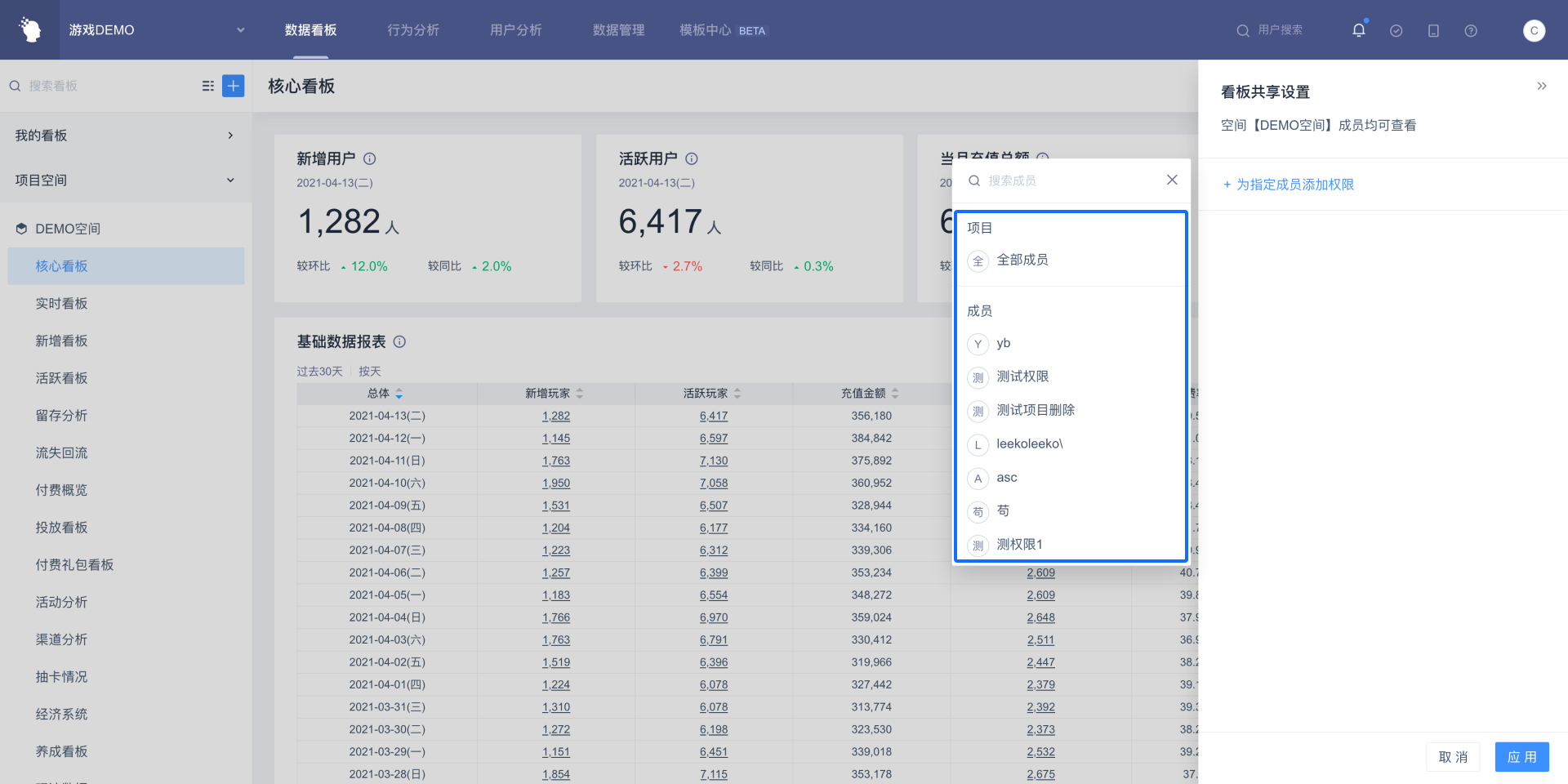The height and width of the screenshot is (784, 1568).
Task: Click 为指定成员添加权限 link
Action: (x=1294, y=185)
